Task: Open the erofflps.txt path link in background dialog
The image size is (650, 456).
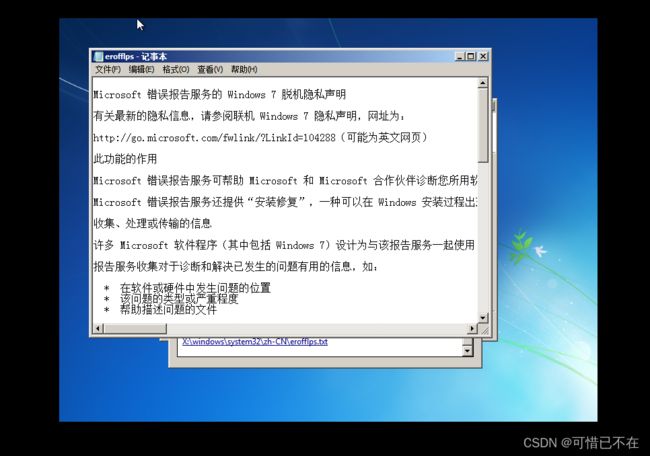Action: point(255,342)
